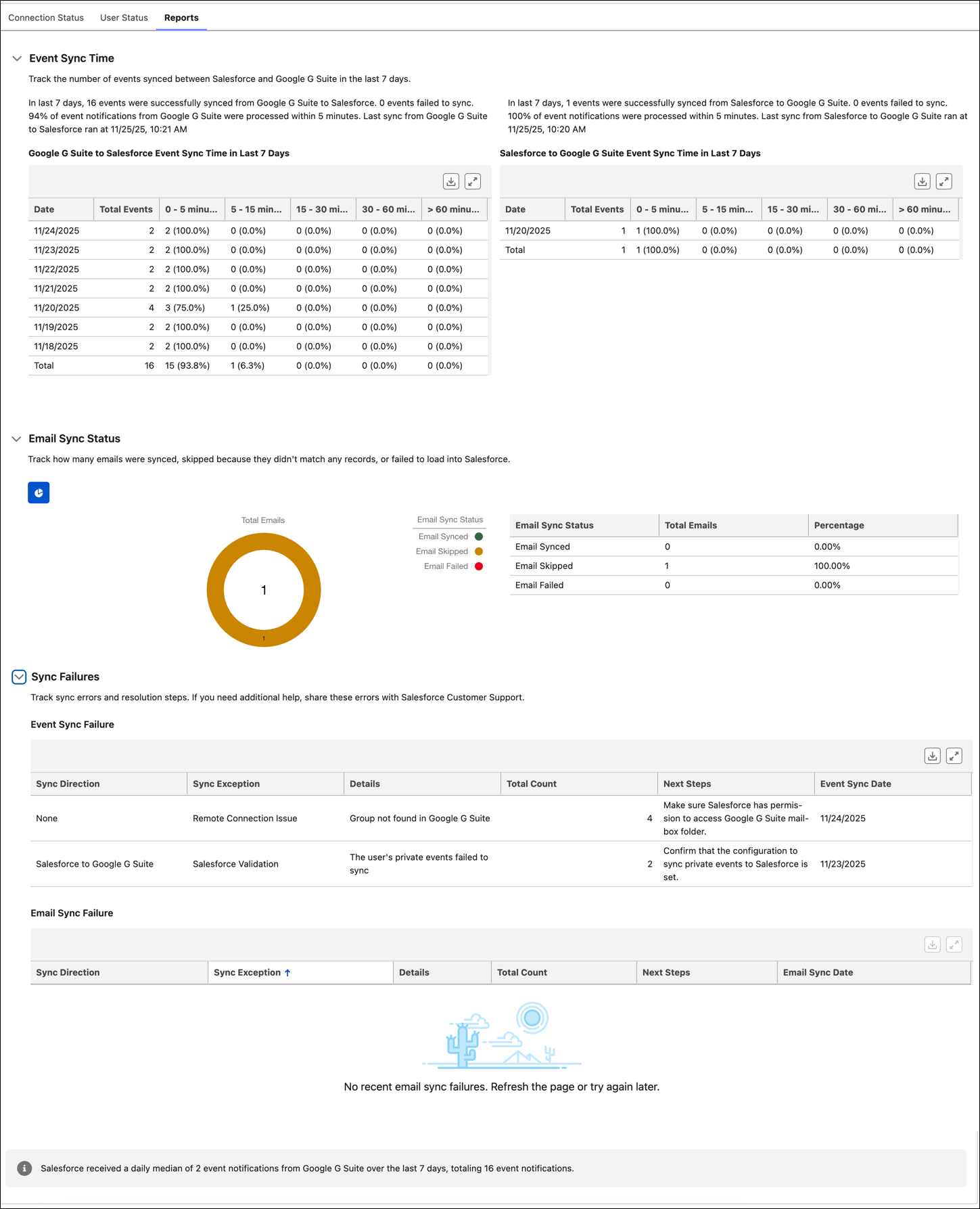Click the Sync Exception sort arrow in Email Sync Failure

(287, 973)
